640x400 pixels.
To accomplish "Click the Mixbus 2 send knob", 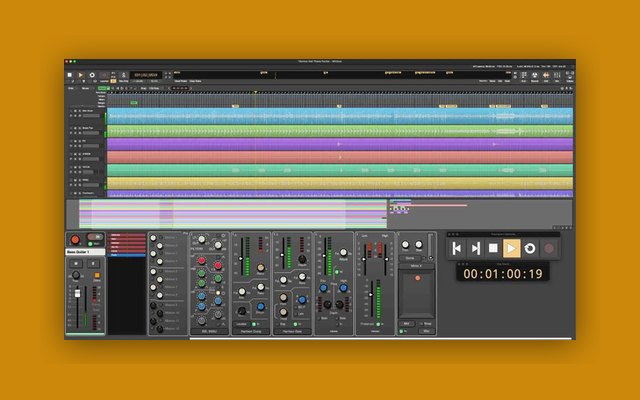I will tap(160, 246).
